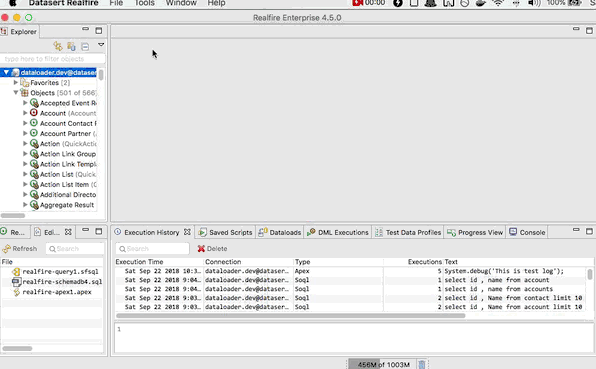Screen dimensions: 596x369
Task: Expand the Favorites (2) folder
Action: pyautogui.click(x=16, y=82)
